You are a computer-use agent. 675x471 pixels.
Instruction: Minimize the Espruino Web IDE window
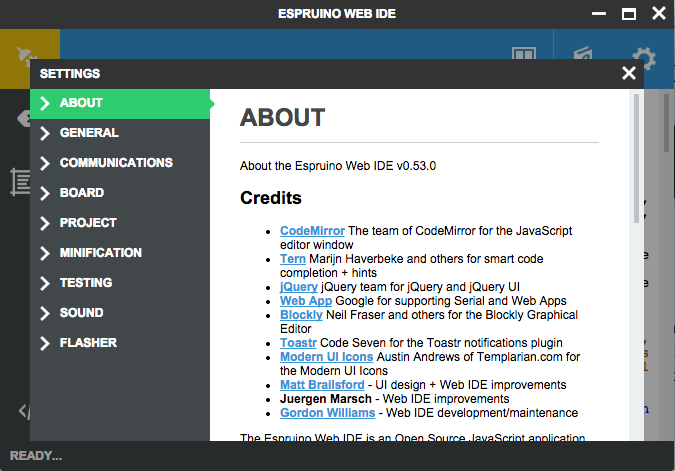598,14
